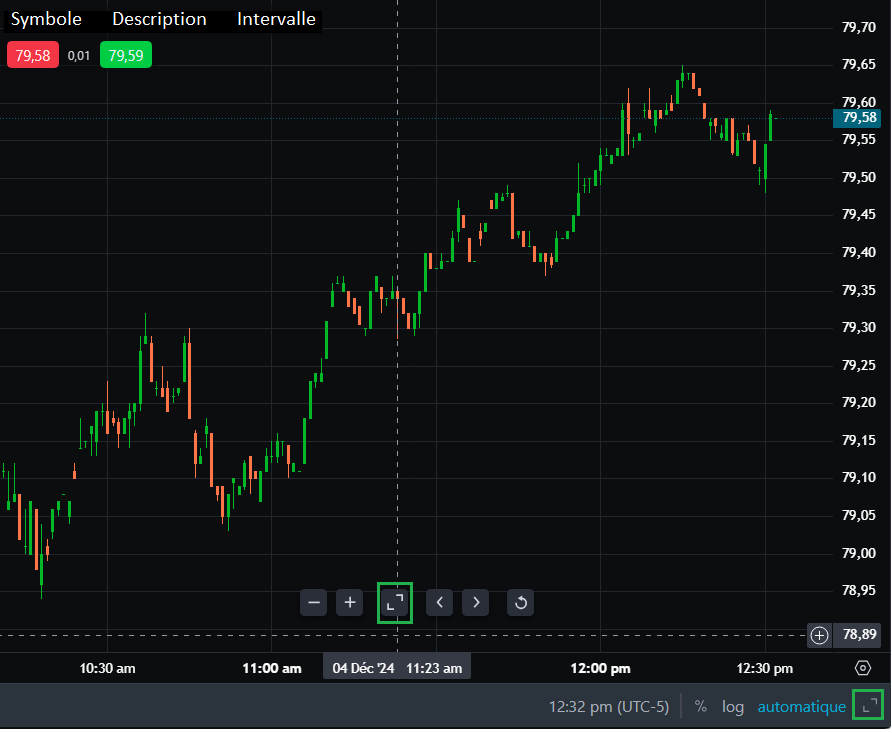Click the green 79,59 buy button
This screenshot has width=892, height=733.
tap(125, 56)
